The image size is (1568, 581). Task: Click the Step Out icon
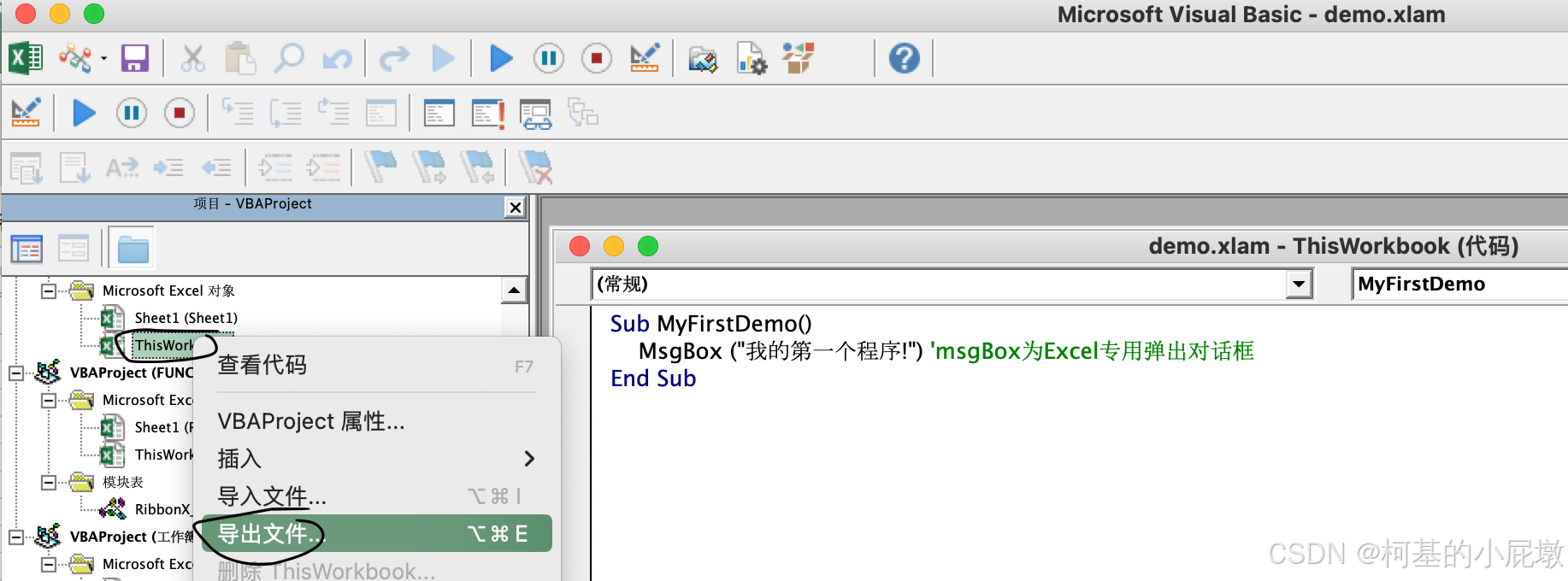coord(333,113)
